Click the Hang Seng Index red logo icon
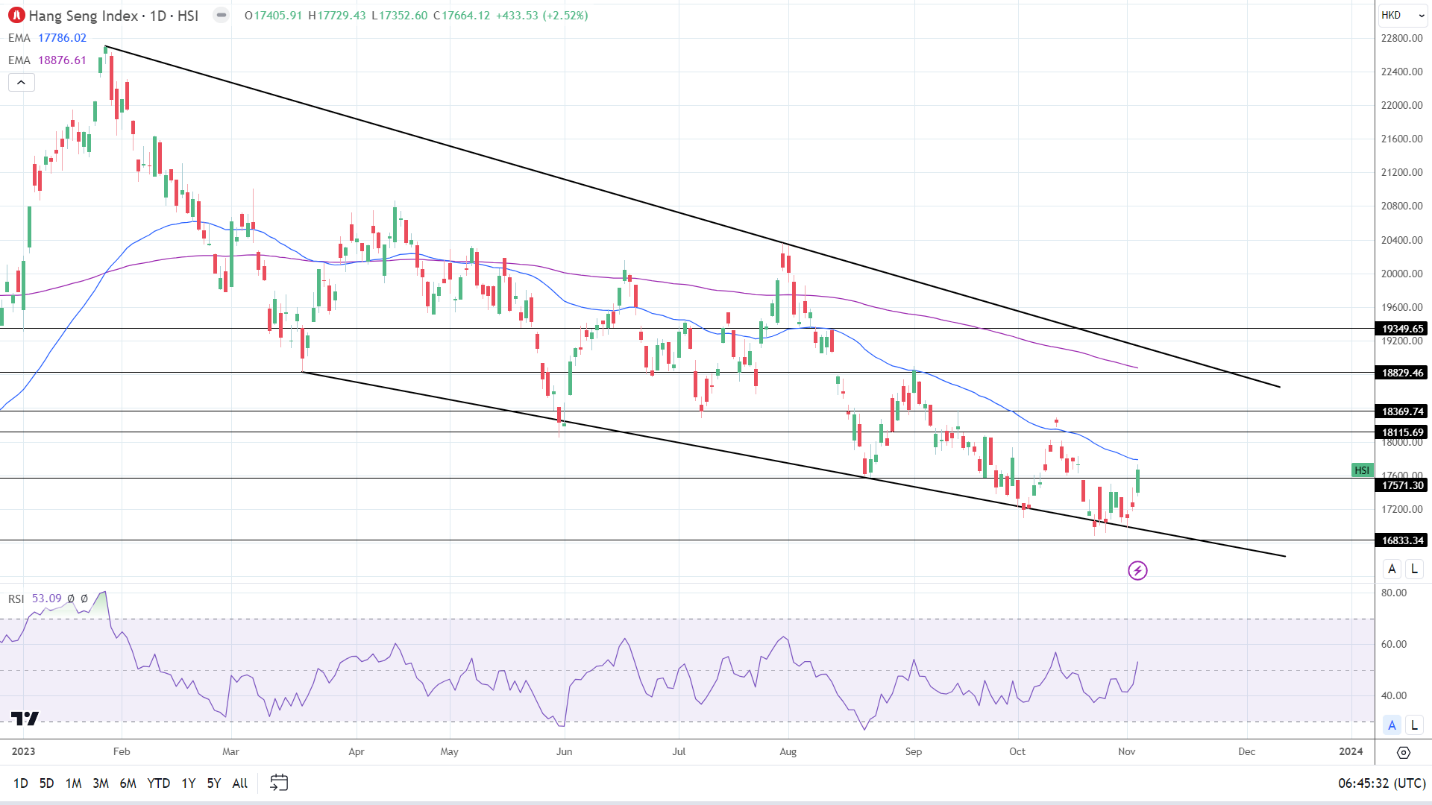The width and height of the screenshot is (1432, 805). (16, 15)
